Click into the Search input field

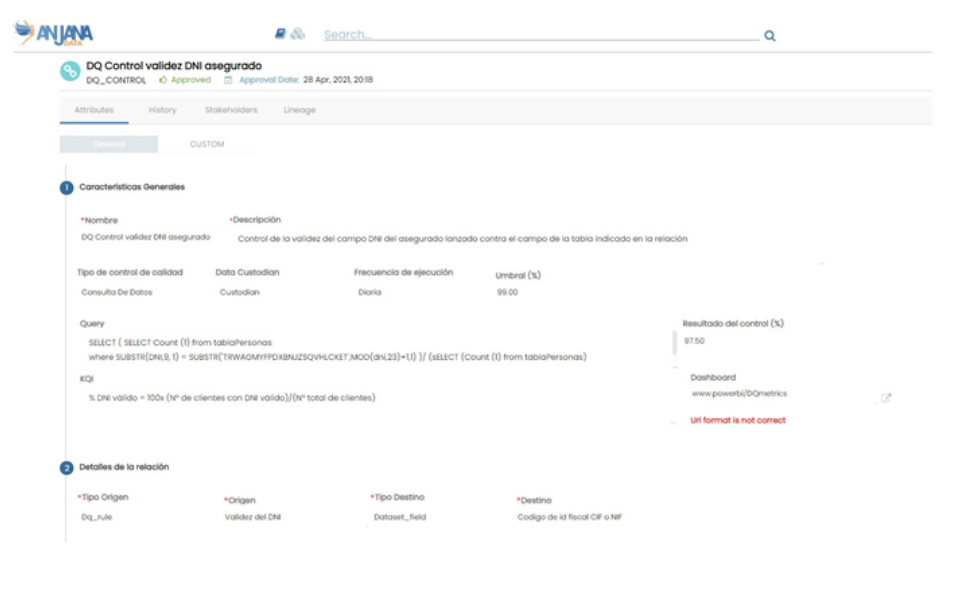point(540,35)
